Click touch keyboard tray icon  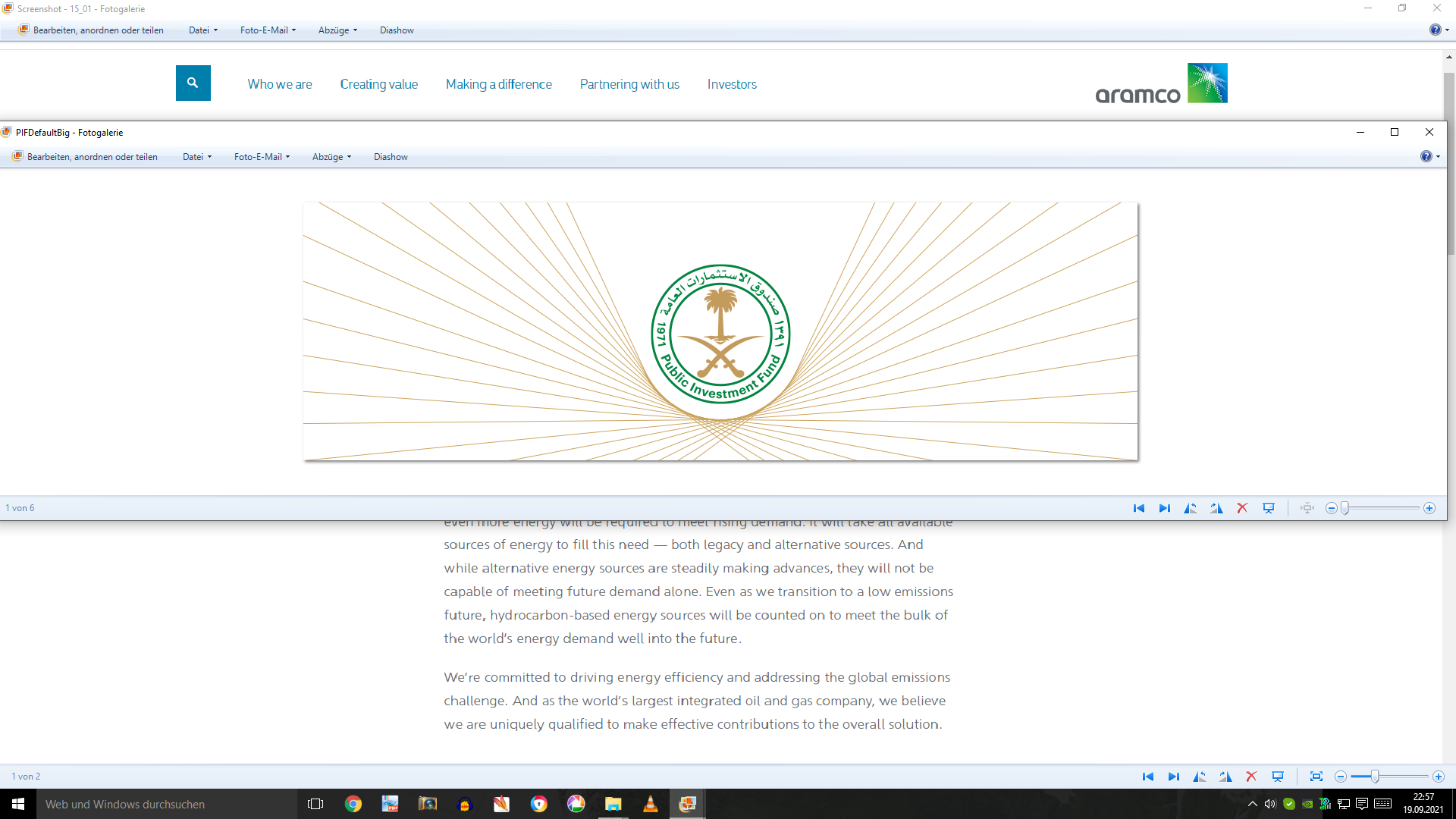click(1382, 804)
